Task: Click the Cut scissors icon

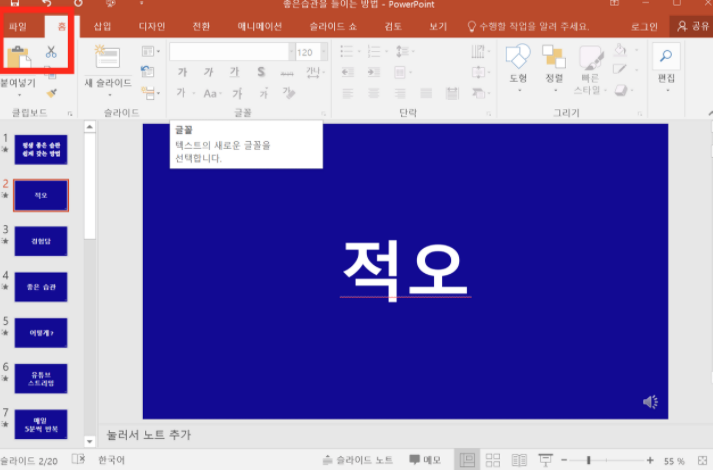Action: coord(51,52)
